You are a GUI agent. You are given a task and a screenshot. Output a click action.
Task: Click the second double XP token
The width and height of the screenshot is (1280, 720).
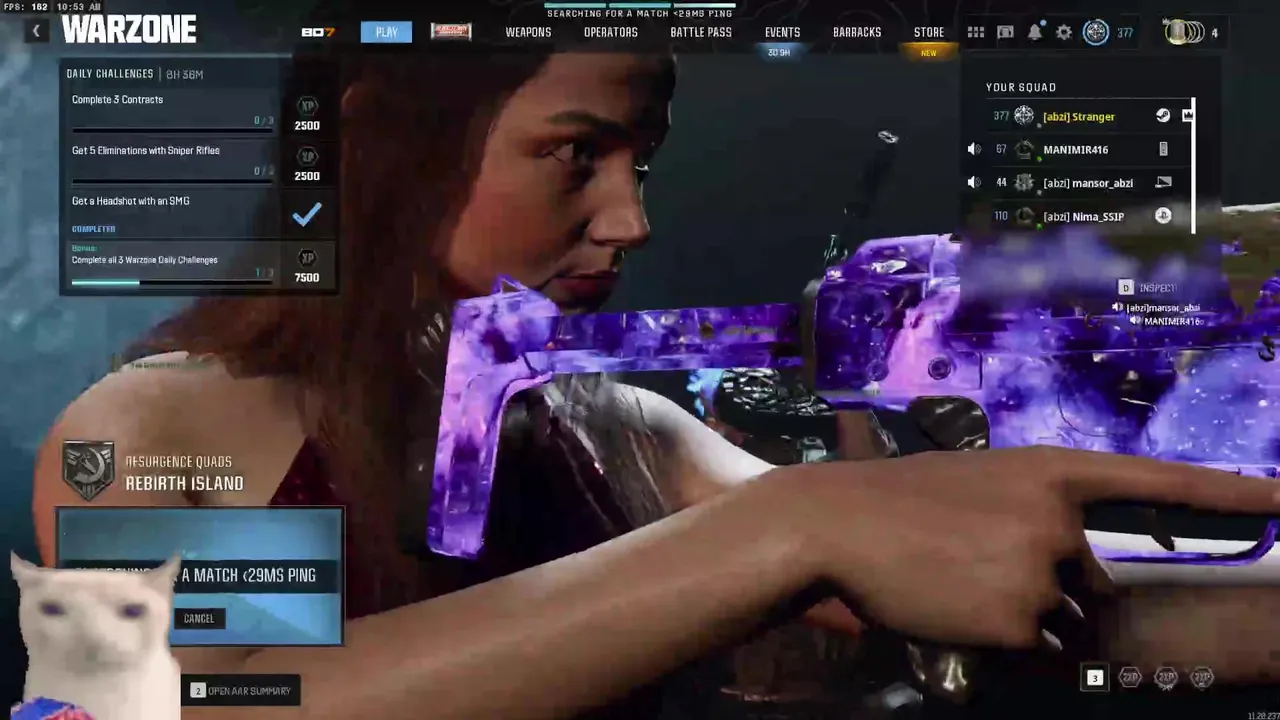click(x=1166, y=678)
